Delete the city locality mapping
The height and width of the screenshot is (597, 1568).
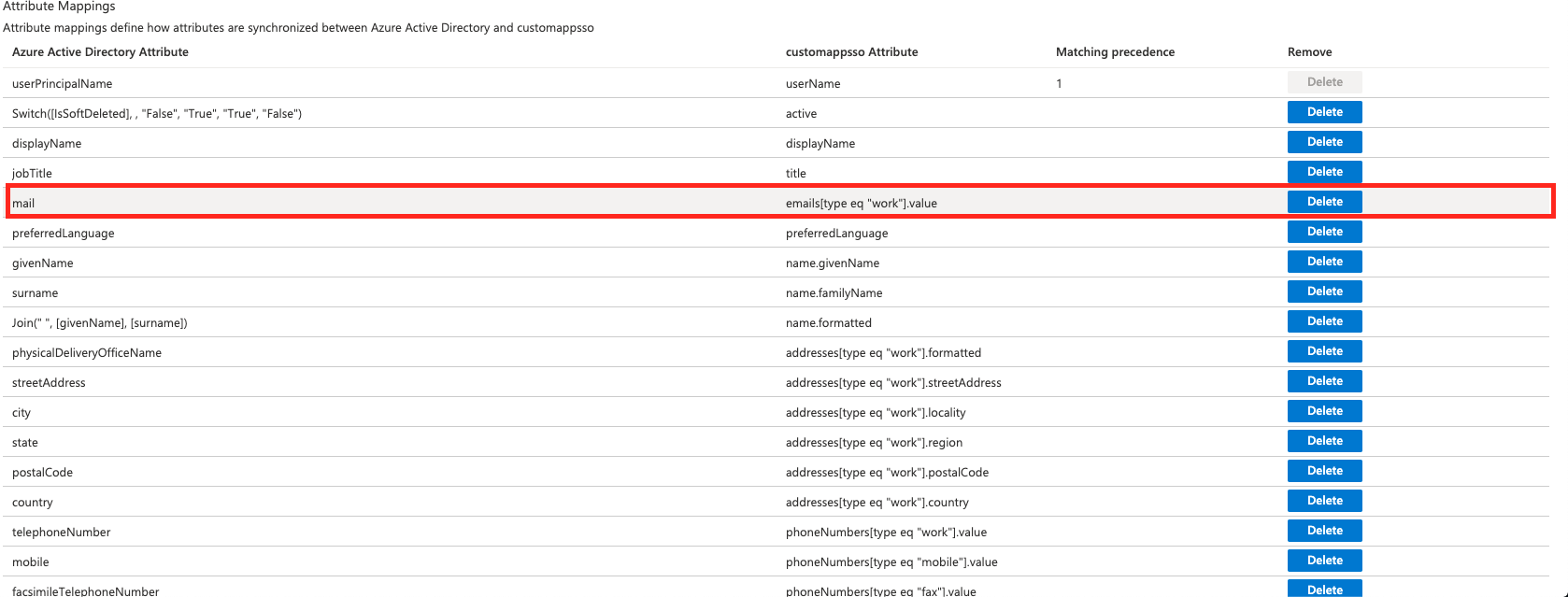pyautogui.click(x=1324, y=411)
